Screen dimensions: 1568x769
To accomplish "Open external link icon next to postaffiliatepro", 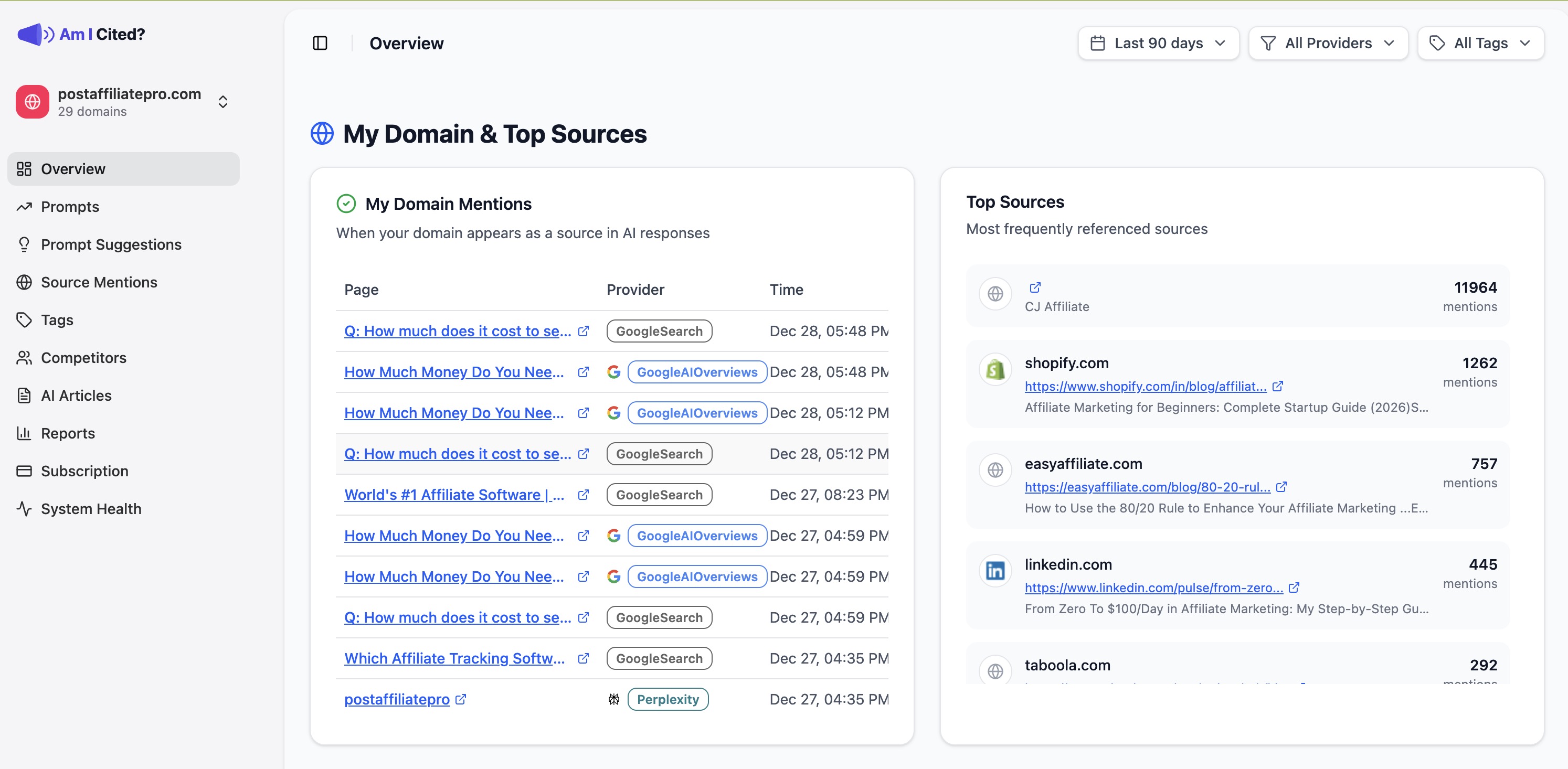I will [x=461, y=699].
